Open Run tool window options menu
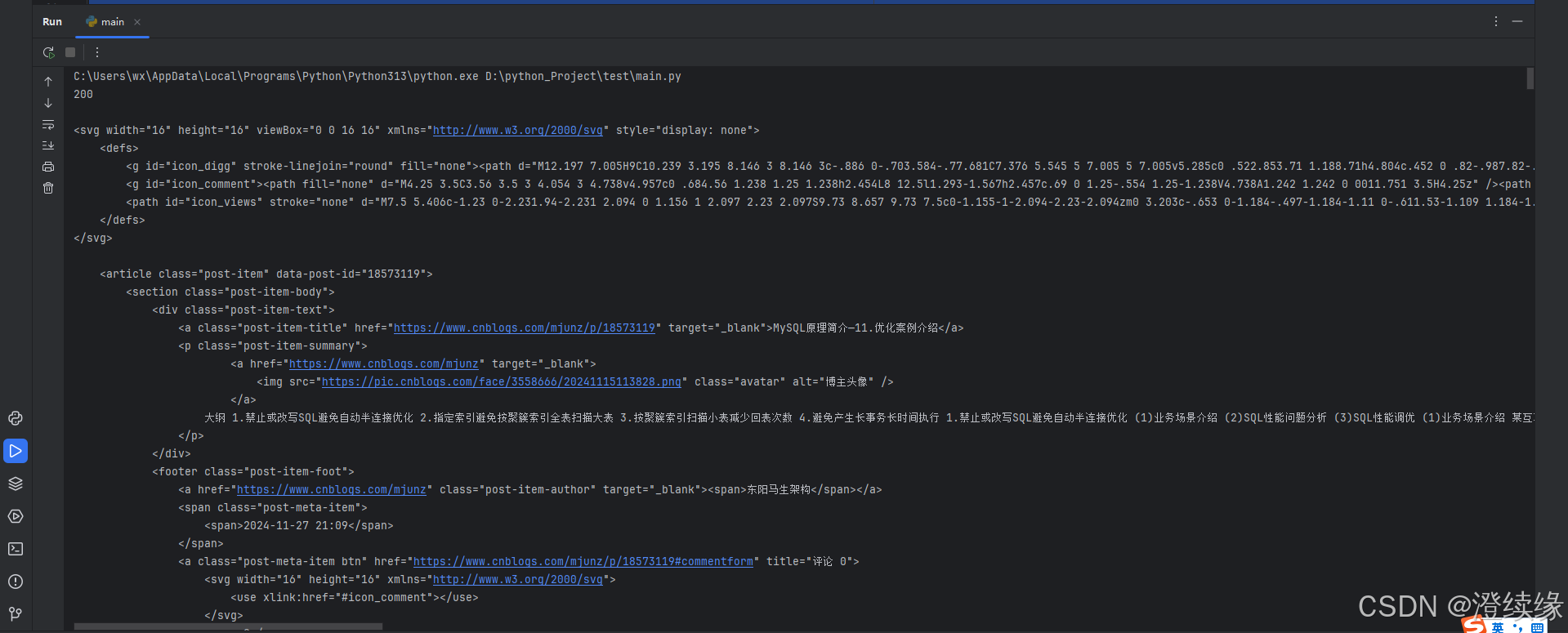The height and width of the screenshot is (633, 1568). click(x=1496, y=21)
